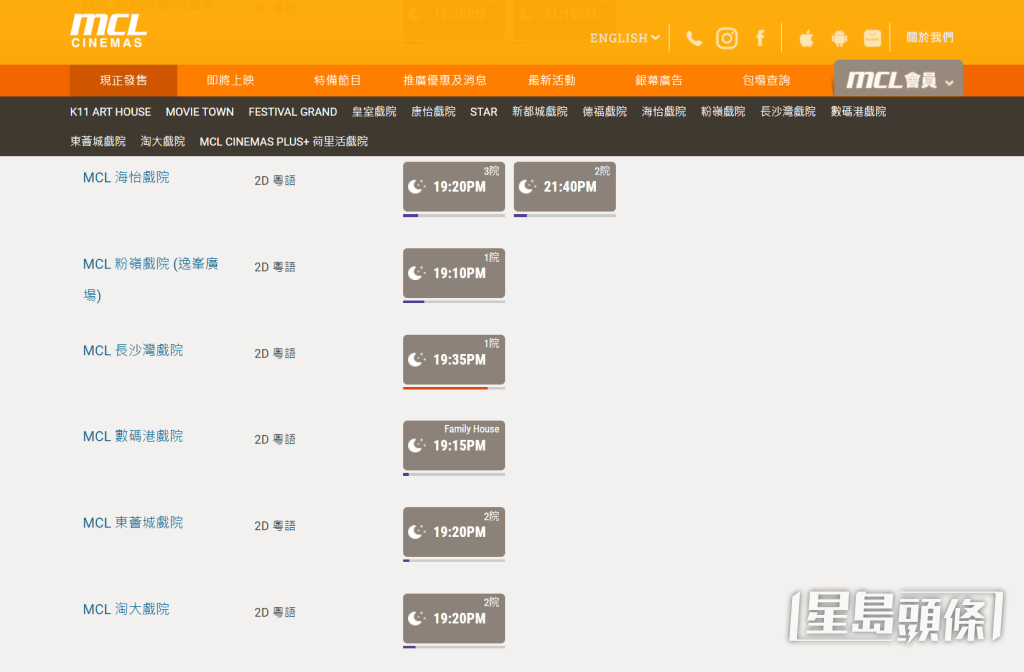
Task: Open MCL 粉嶺戲院 (逸峯廣場) listing link
Action: 151,279
